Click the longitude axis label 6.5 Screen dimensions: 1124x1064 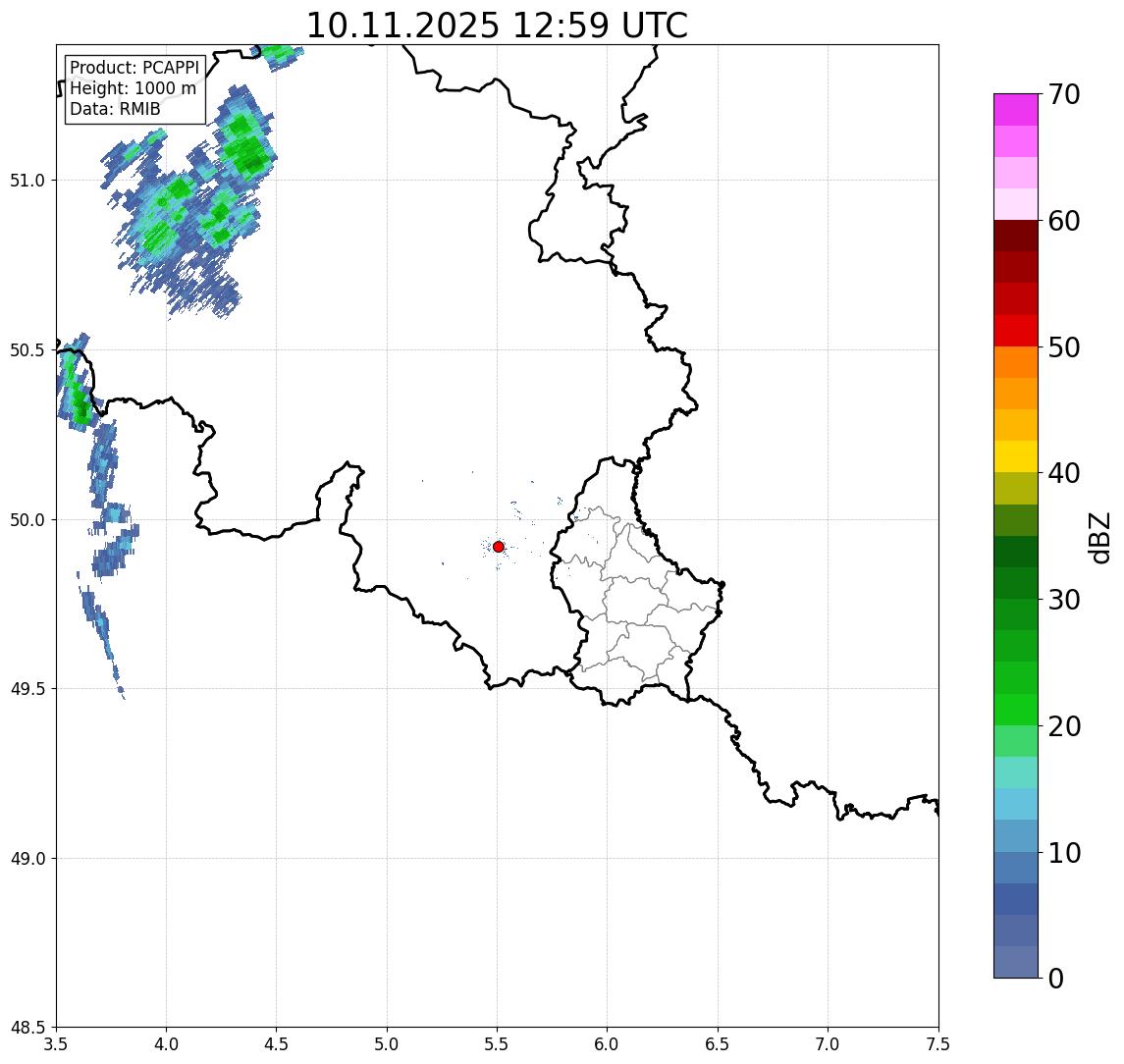tap(718, 1044)
